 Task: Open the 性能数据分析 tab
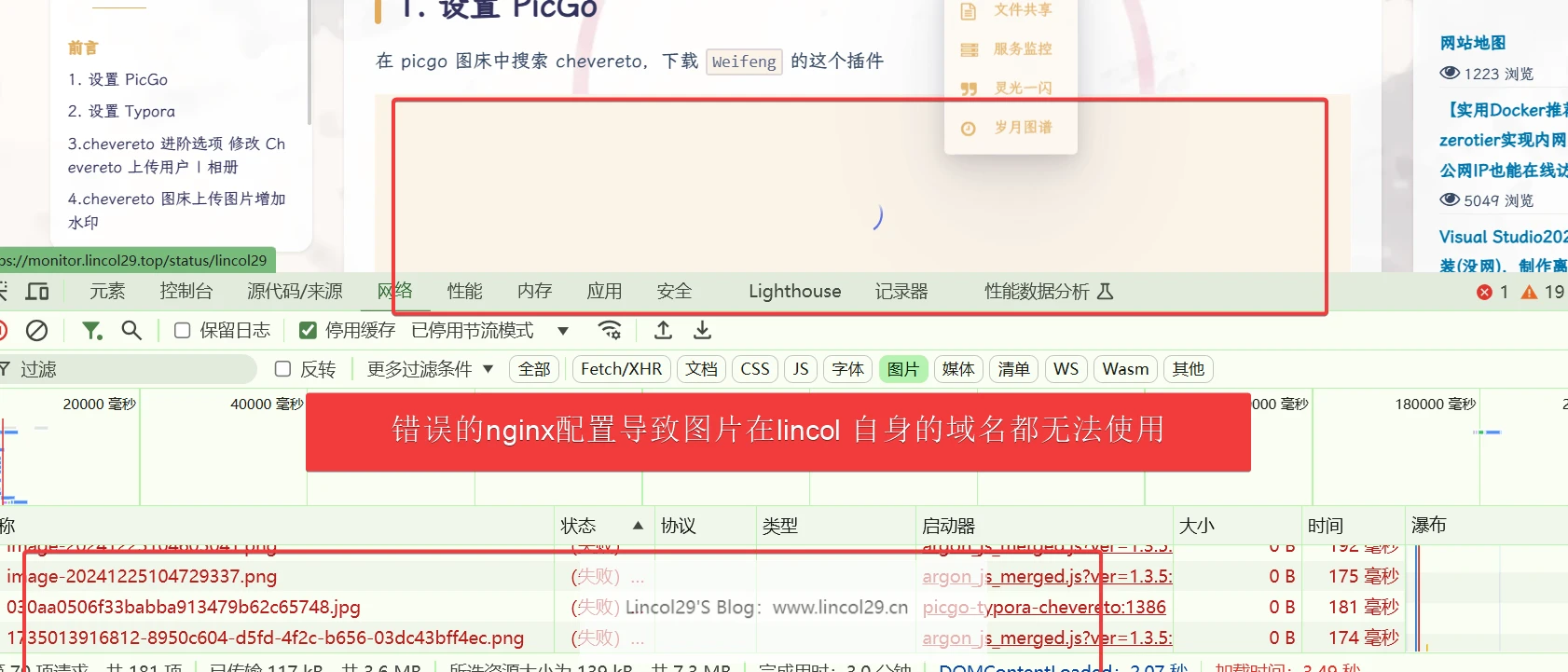coord(1037,292)
